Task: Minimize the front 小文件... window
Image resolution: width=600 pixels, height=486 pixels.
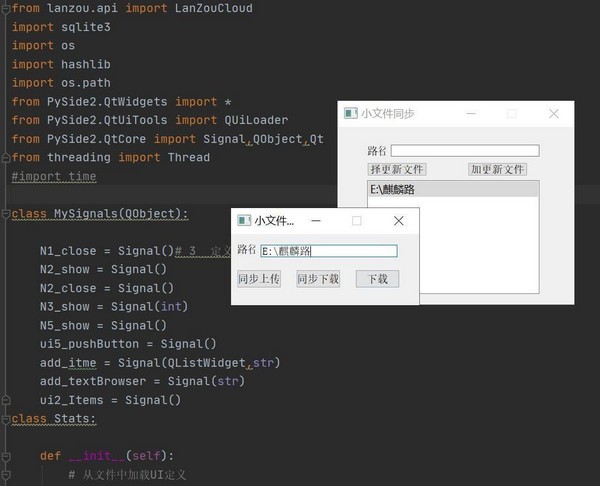Action: (316, 221)
